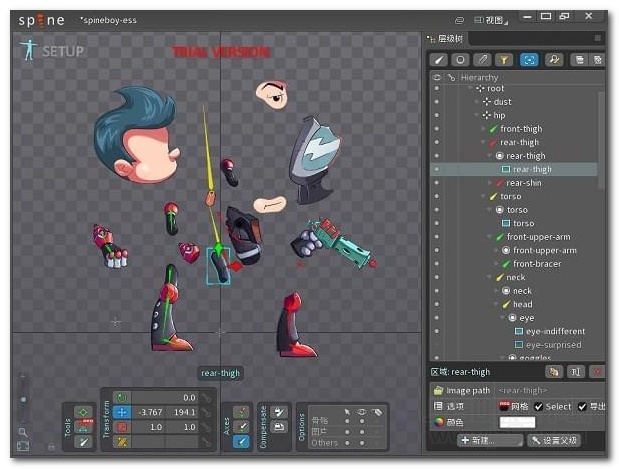Uncheck the Select checkbox
The height and width of the screenshot is (469, 619).
(x=538, y=406)
